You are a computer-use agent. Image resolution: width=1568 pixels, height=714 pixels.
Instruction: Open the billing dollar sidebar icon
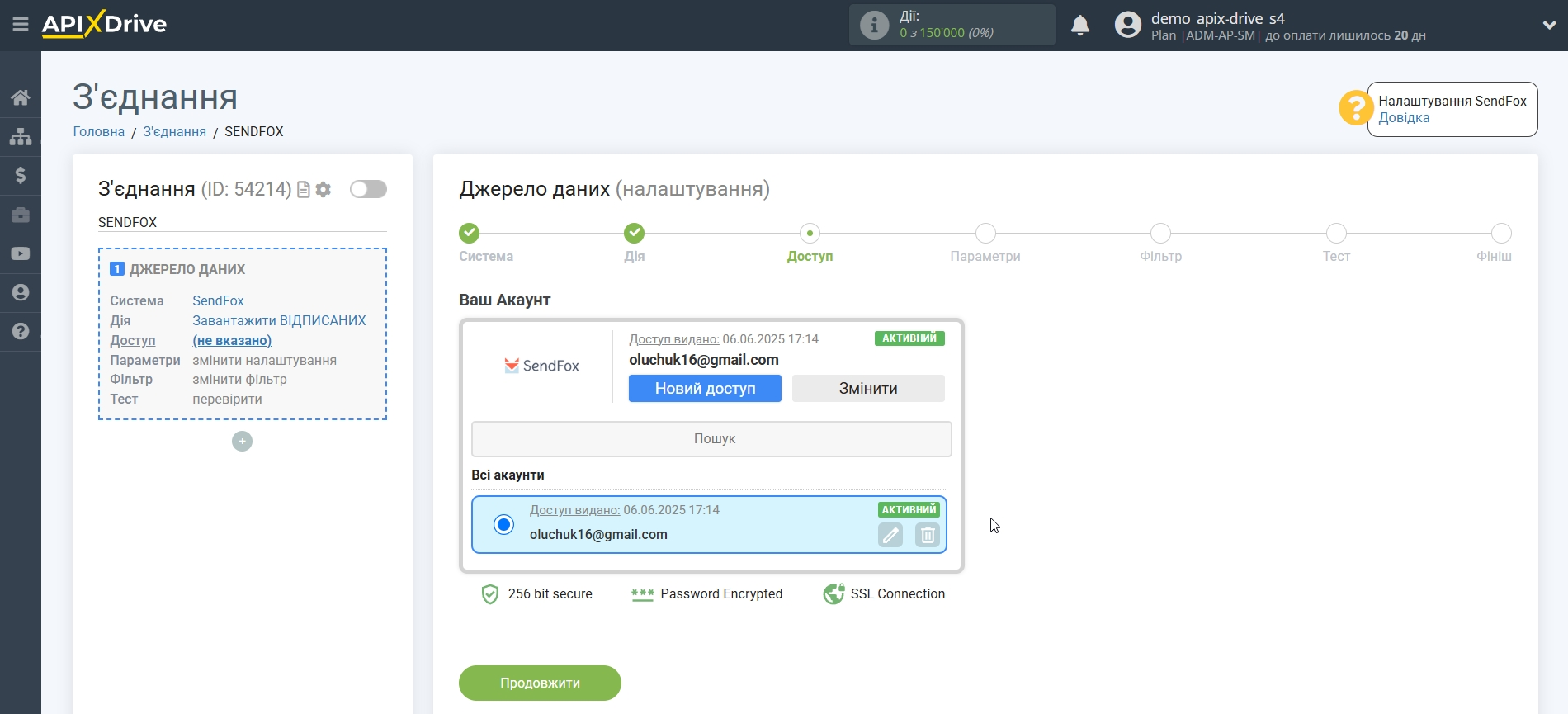[x=21, y=175]
